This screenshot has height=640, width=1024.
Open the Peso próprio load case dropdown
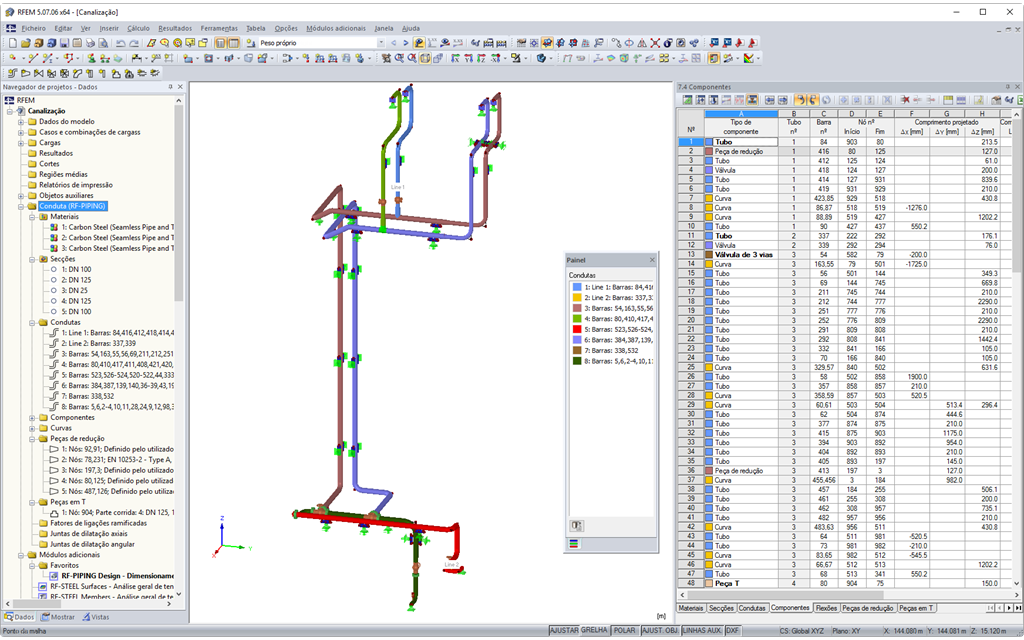click(381, 43)
